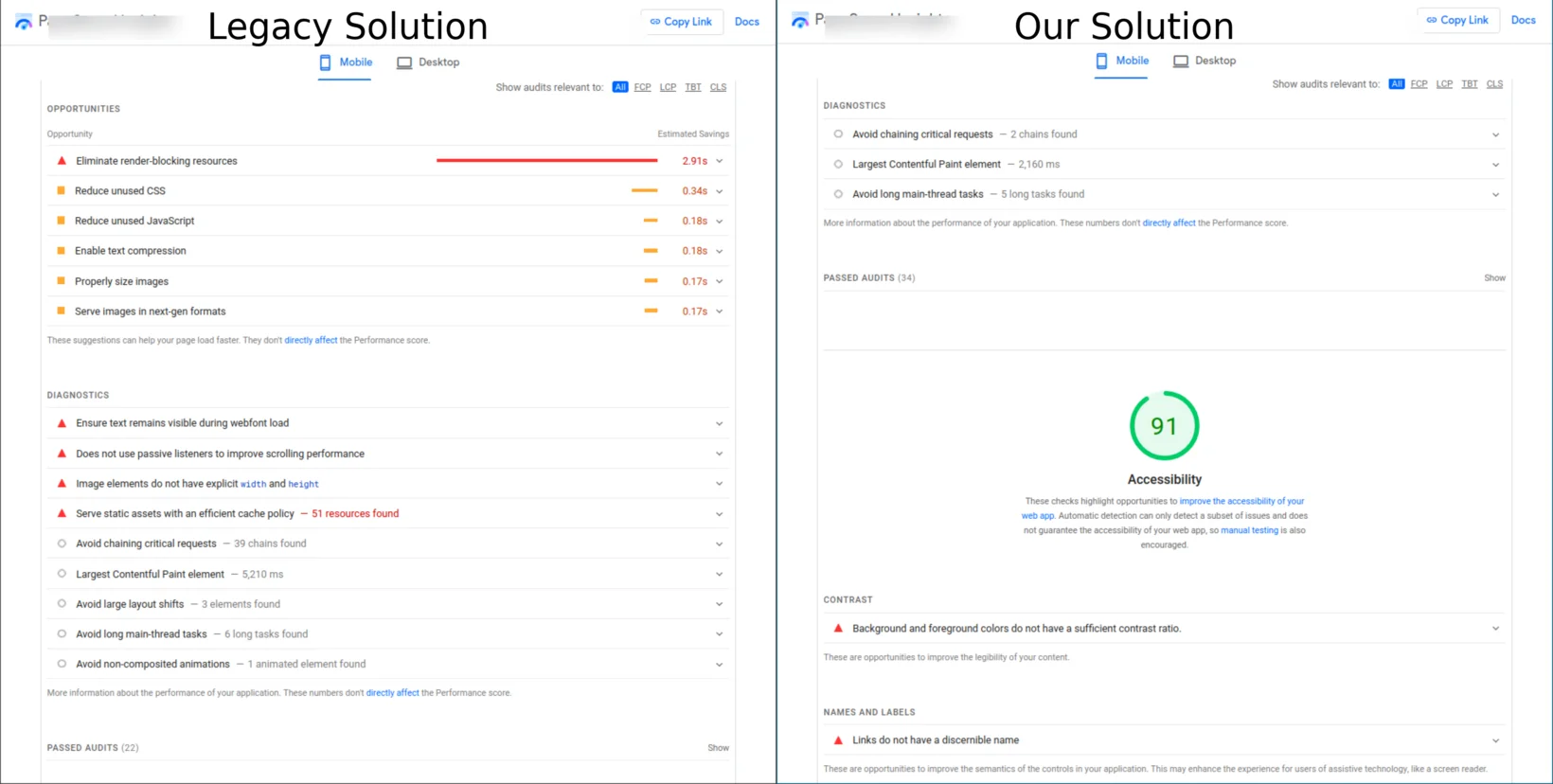The width and height of the screenshot is (1553, 784).
Task: Filter audits by TBT in Our Solution pane
Action: [x=1470, y=84]
